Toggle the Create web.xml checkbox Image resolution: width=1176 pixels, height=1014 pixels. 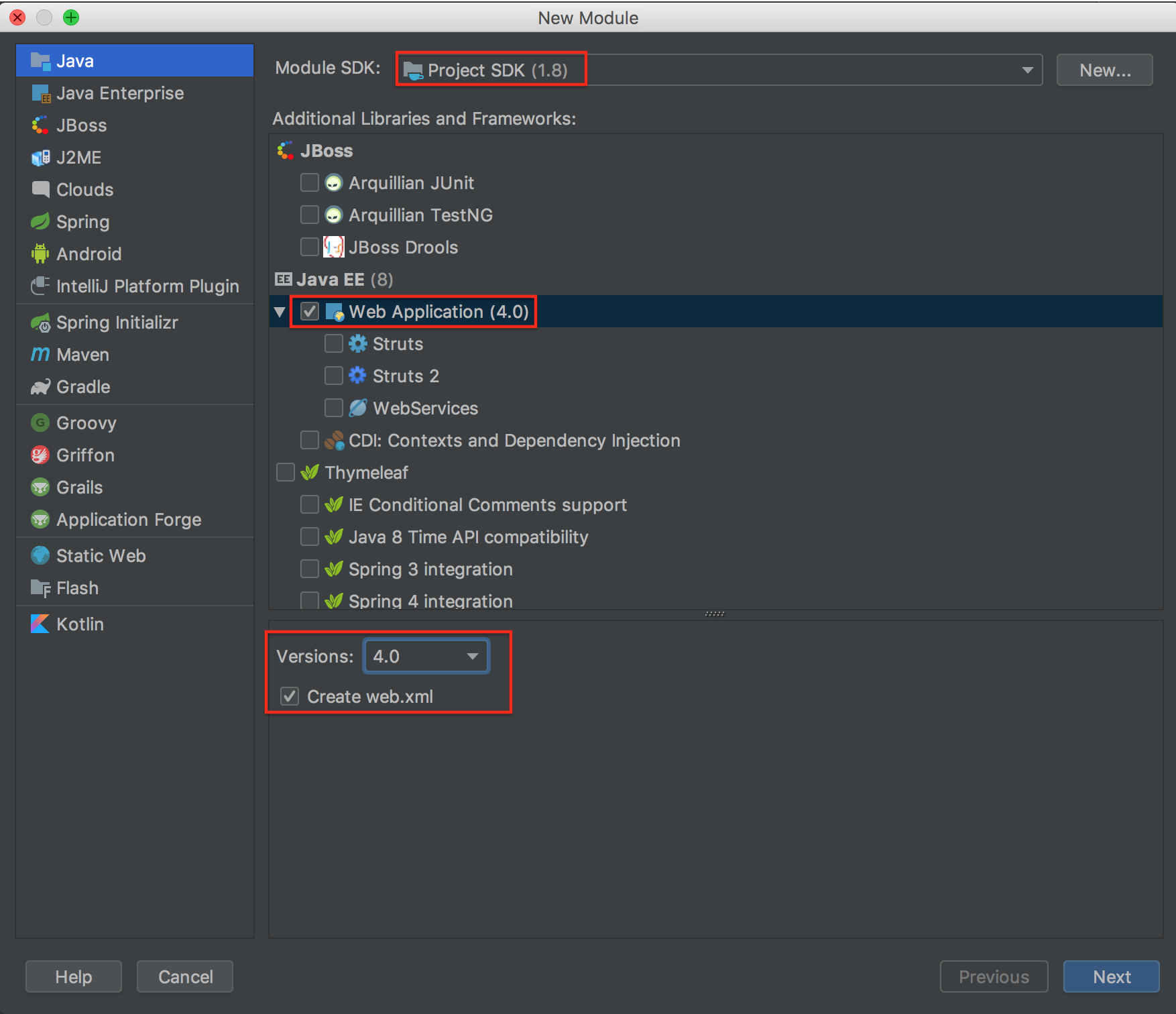(x=290, y=696)
